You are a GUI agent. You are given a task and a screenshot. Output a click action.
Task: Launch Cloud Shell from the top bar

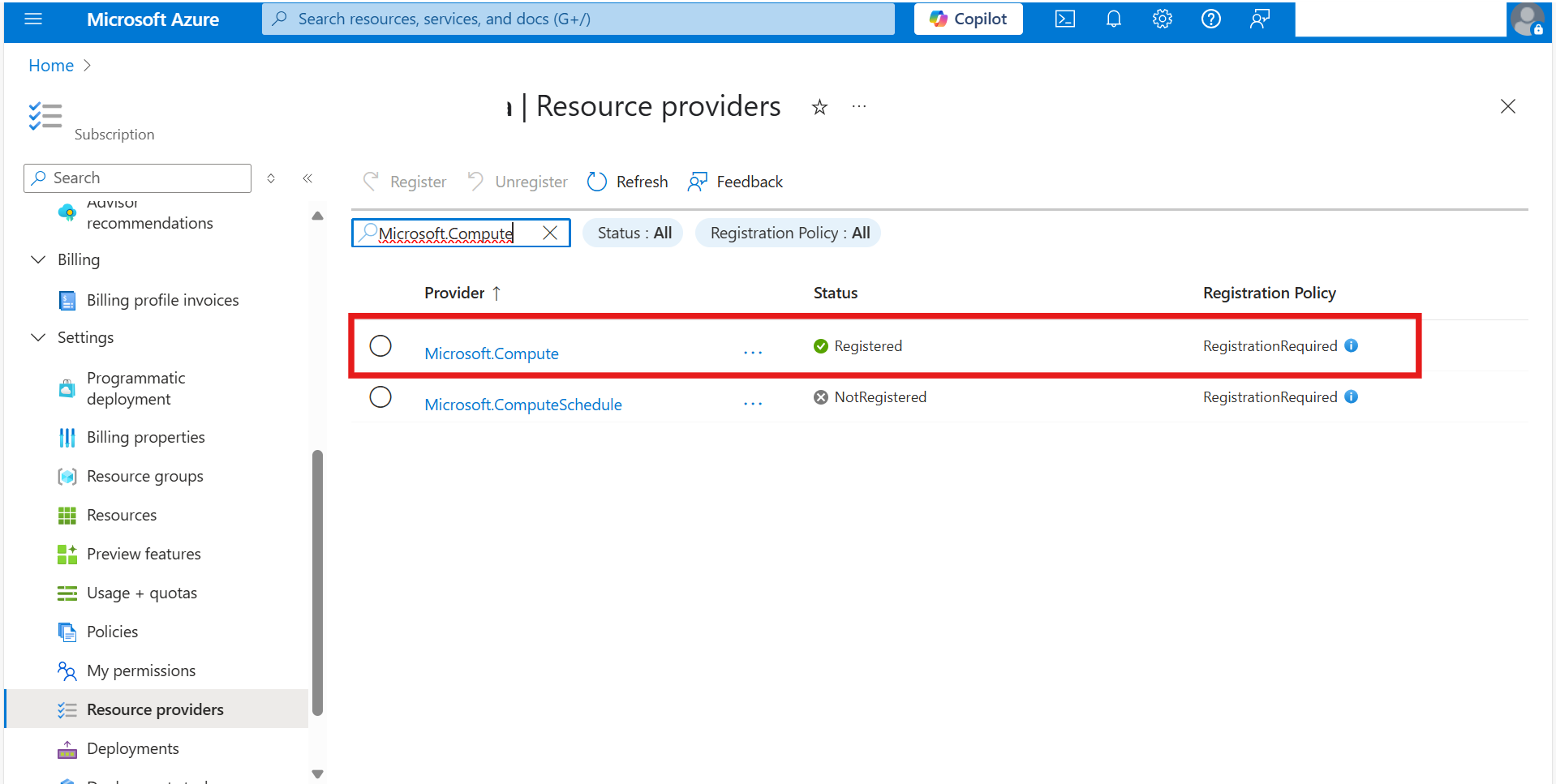1064,19
